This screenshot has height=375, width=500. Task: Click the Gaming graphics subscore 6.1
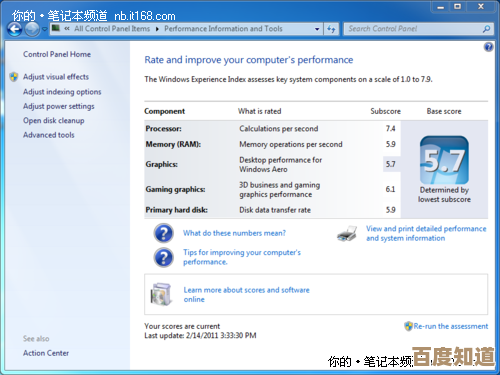pyautogui.click(x=390, y=189)
